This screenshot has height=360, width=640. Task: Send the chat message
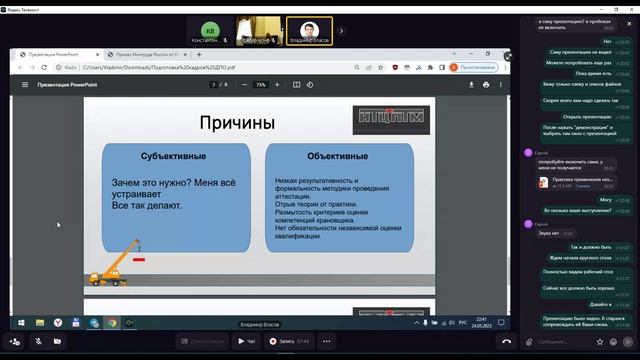coord(628,342)
